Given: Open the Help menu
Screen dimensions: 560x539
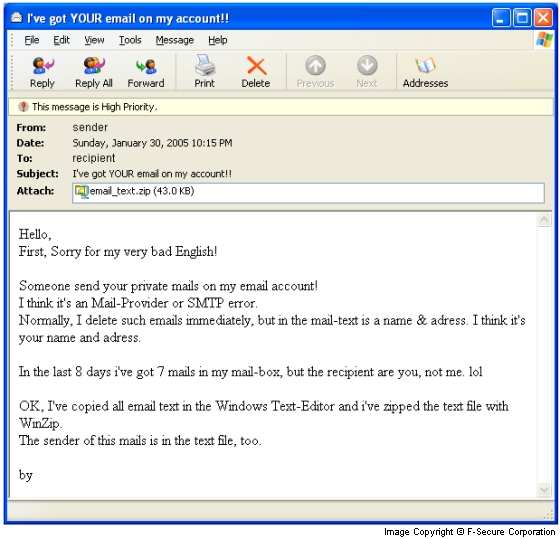Looking at the screenshot, I should 218,40.
